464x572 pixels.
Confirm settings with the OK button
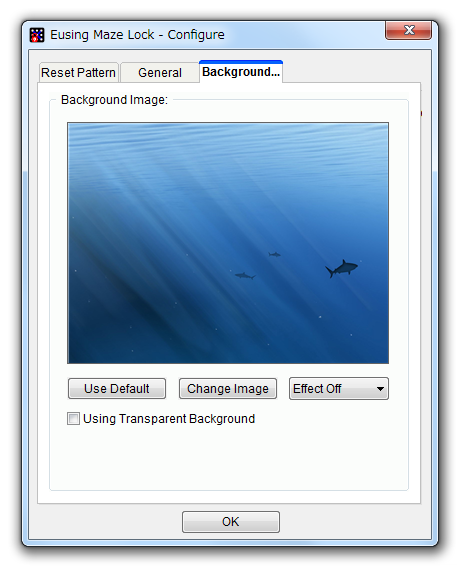(231, 522)
